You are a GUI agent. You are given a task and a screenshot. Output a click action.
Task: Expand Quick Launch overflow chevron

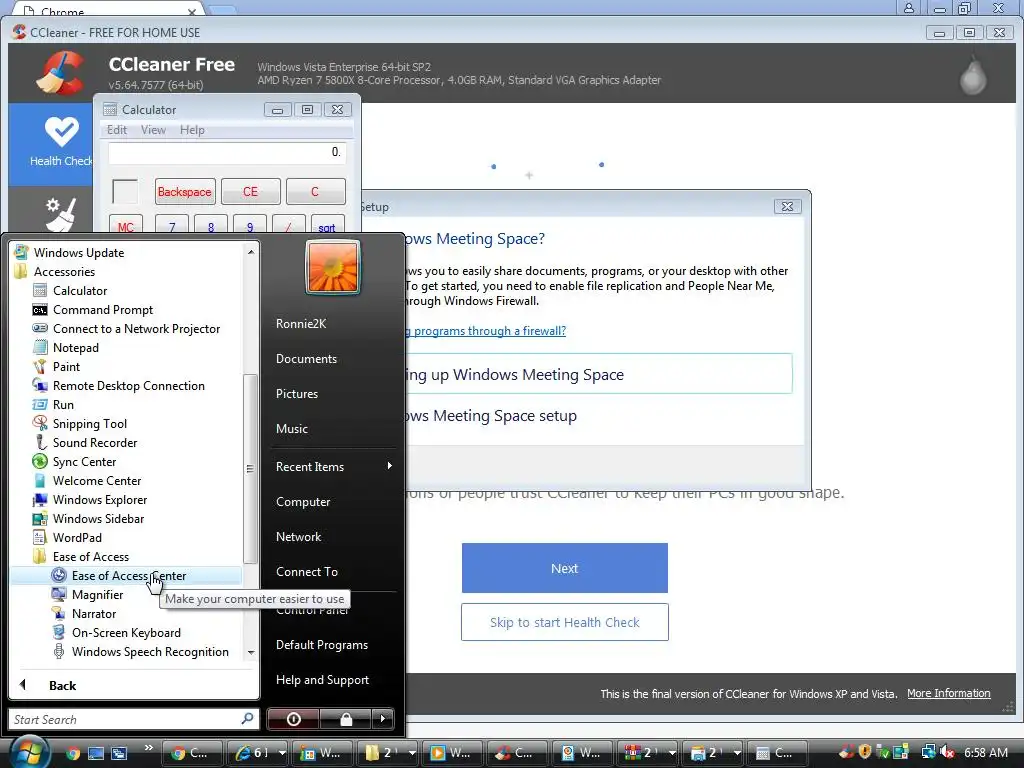point(148,748)
